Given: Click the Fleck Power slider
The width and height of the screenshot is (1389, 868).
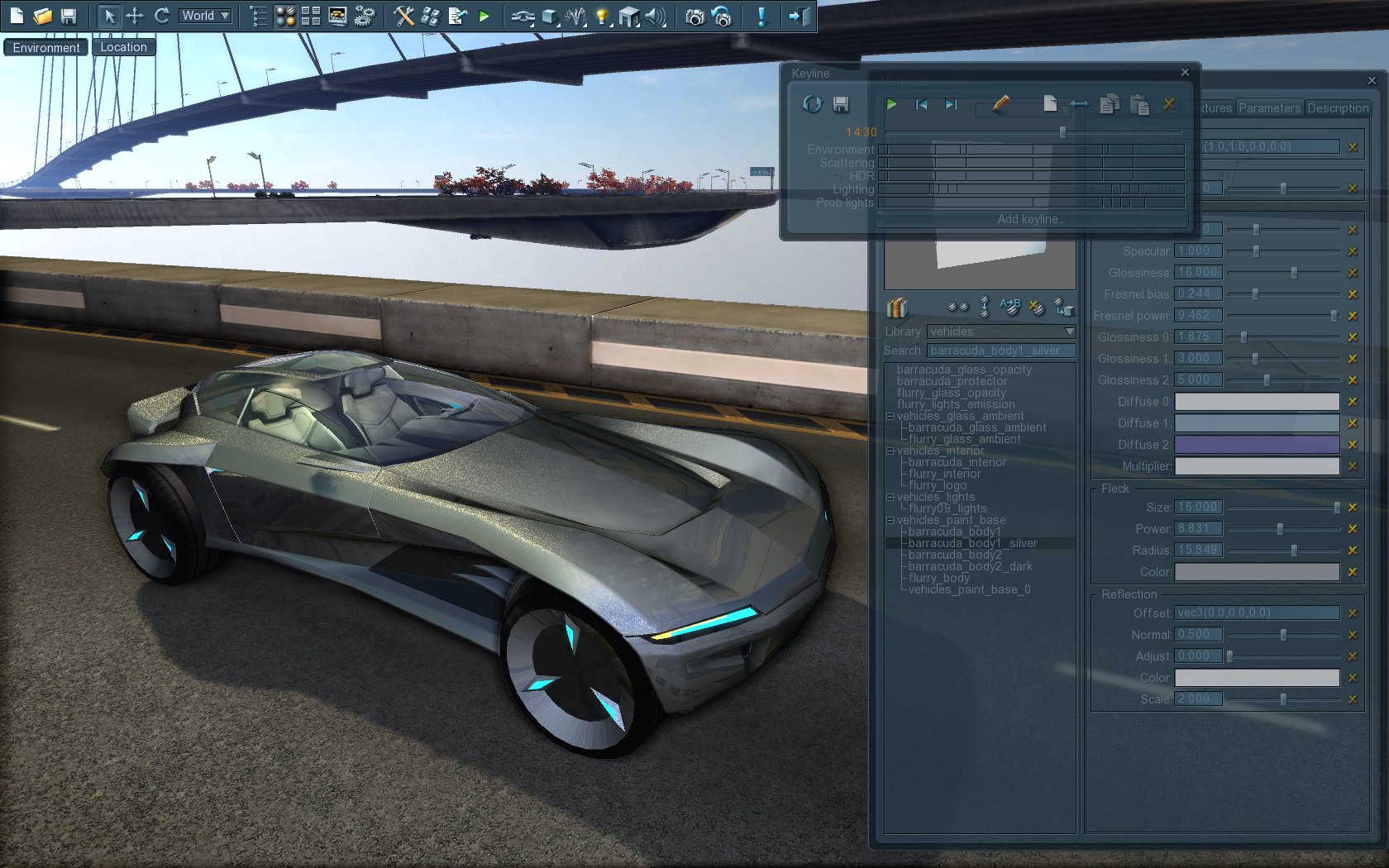Looking at the screenshot, I should point(1283,529).
